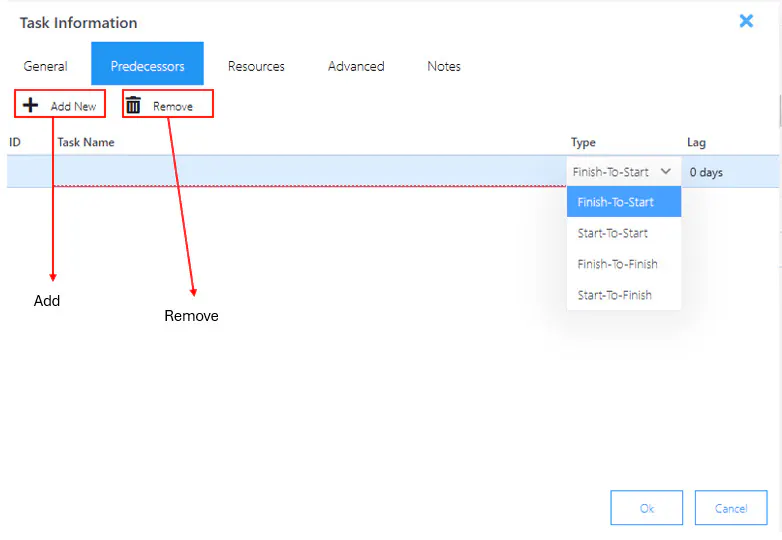Viewport: 782px width, 540px height.
Task: Click the ID column header
Action: (x=15, y=143)
